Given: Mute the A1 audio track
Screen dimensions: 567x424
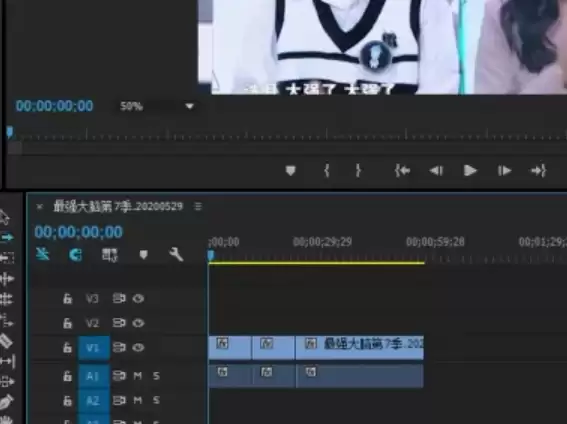Looking at the screenshot, I should pyautogui.click(x=137, y=376).
